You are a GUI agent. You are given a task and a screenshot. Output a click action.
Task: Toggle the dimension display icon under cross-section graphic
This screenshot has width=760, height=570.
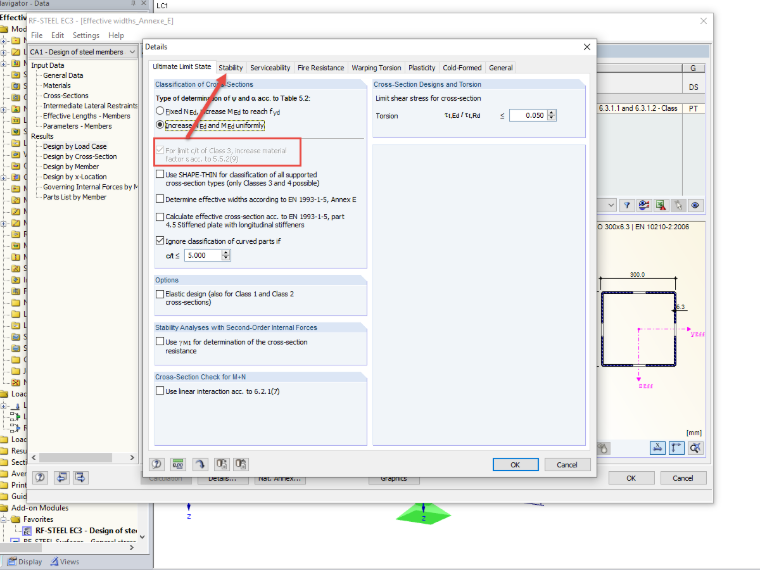(x=658, y=448)
